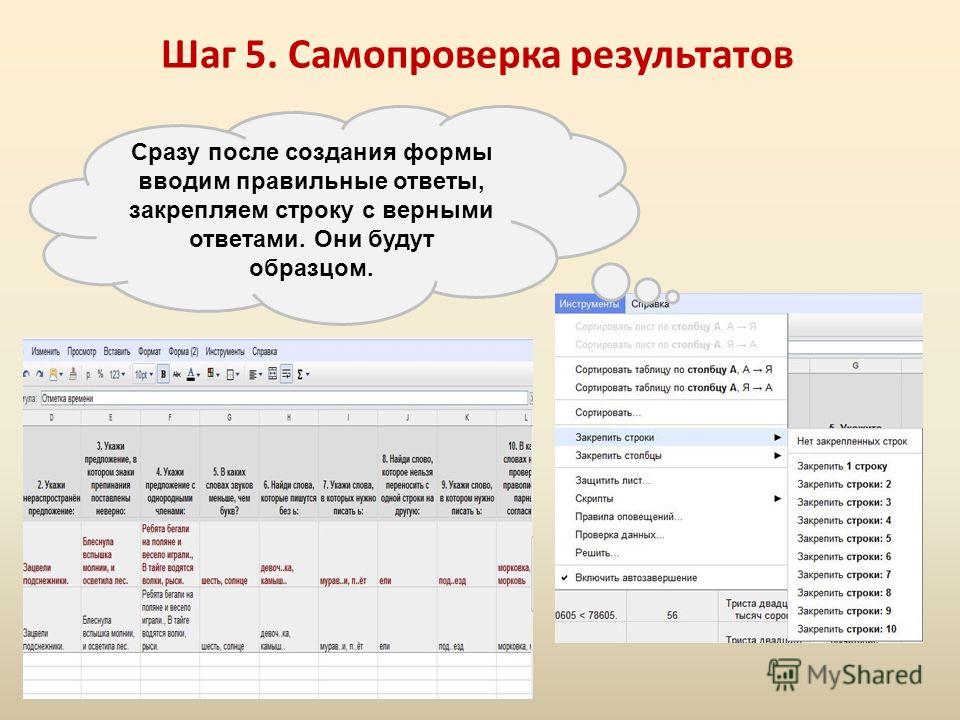This screenshot has height=720, width=960.
Task: Toggle strikethrough text formatting
Action: click(x=177, y=374)
